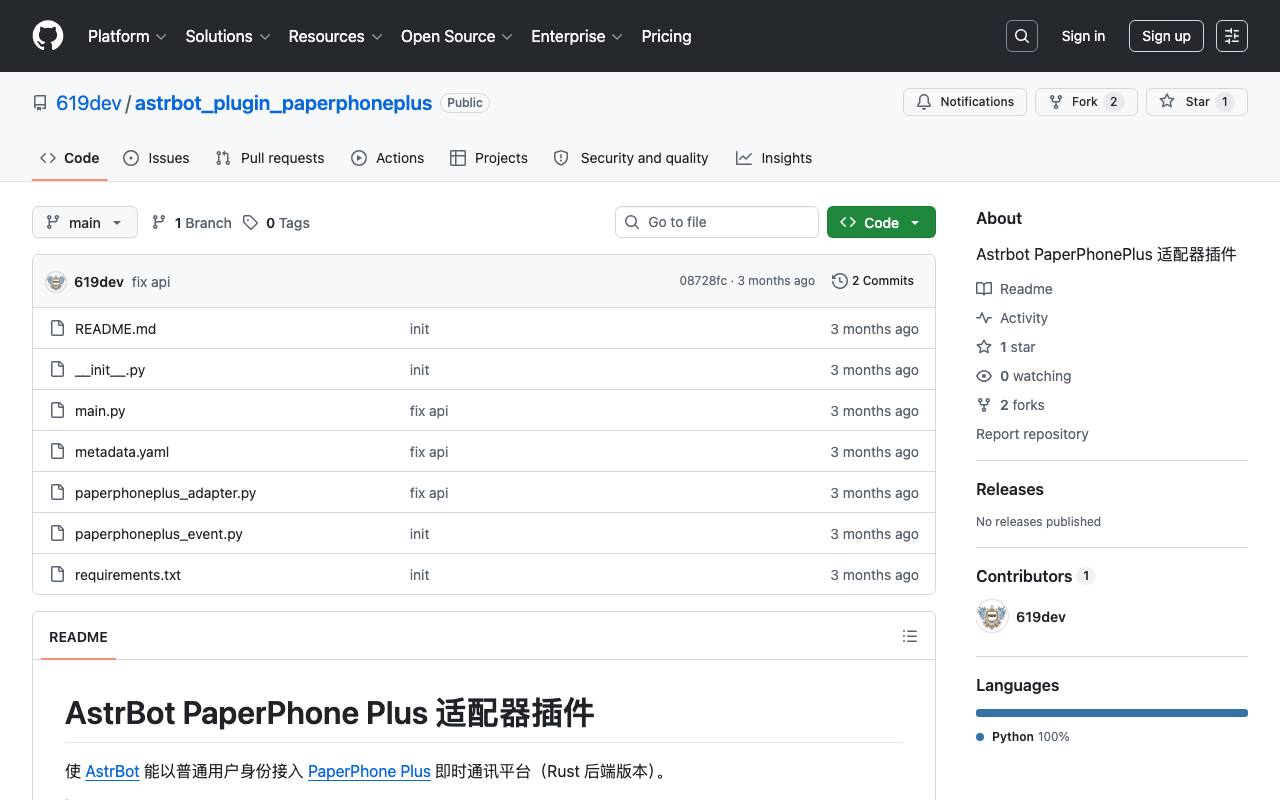The width and height of the screenshot is (1280, 800).
Task: Open the 08728fc commit hash link
Action: [703, 281]
